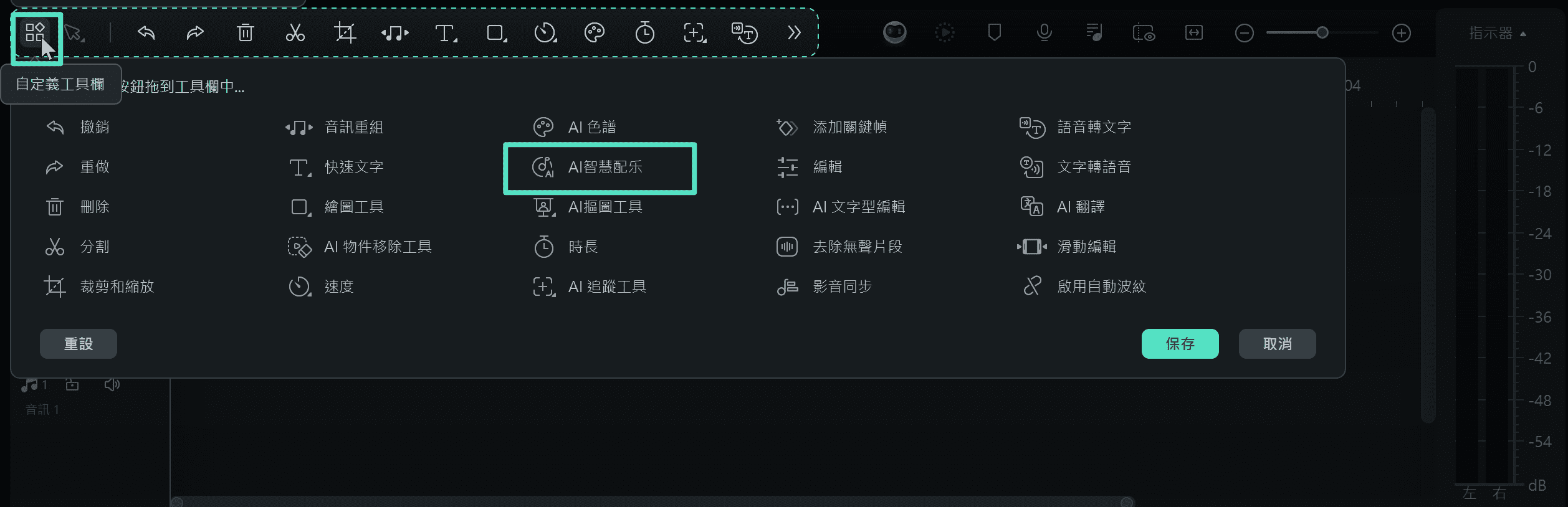Click the trash delete icon in toolbar
The image size is (1568, 507).
[x=246, y=32]
